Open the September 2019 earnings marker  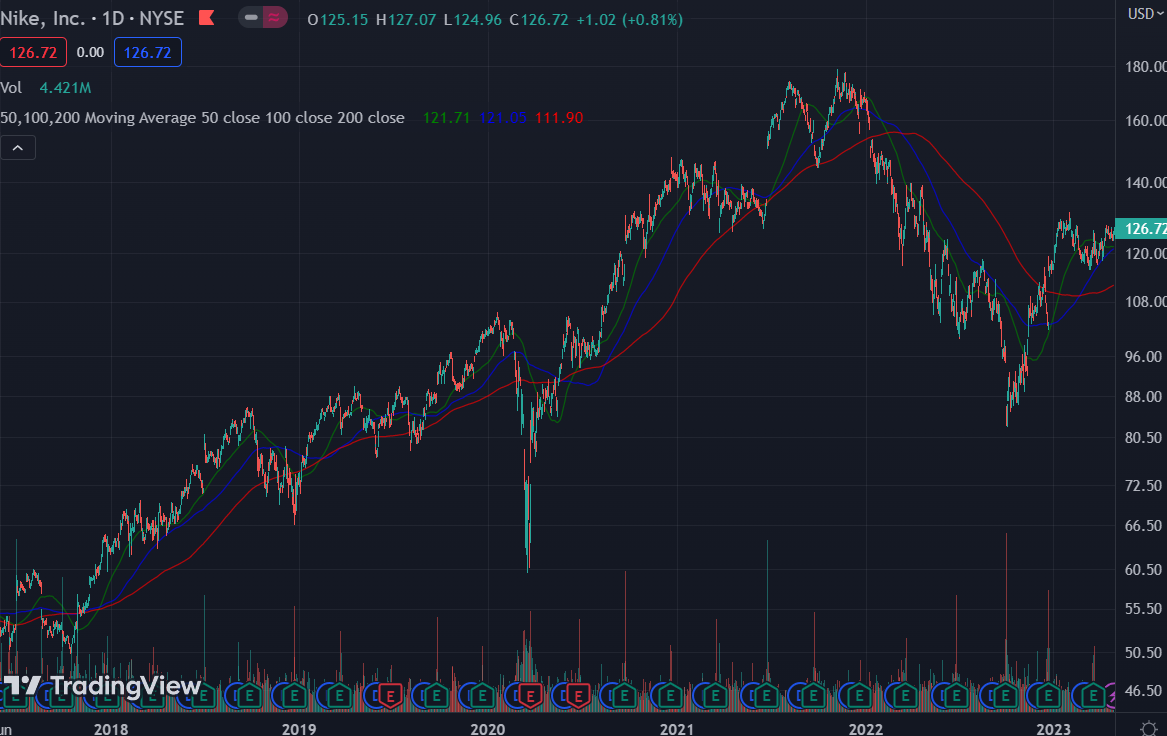(x=435, y=697)
